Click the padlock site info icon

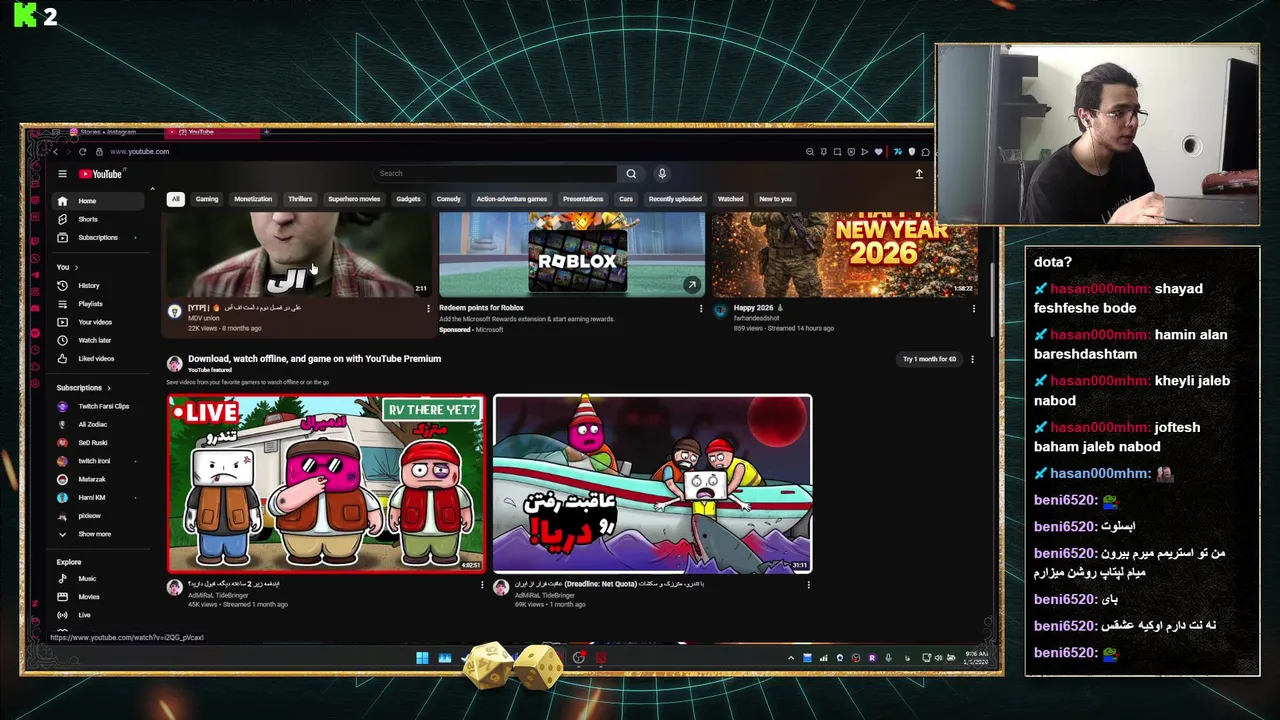click(99, 152)
